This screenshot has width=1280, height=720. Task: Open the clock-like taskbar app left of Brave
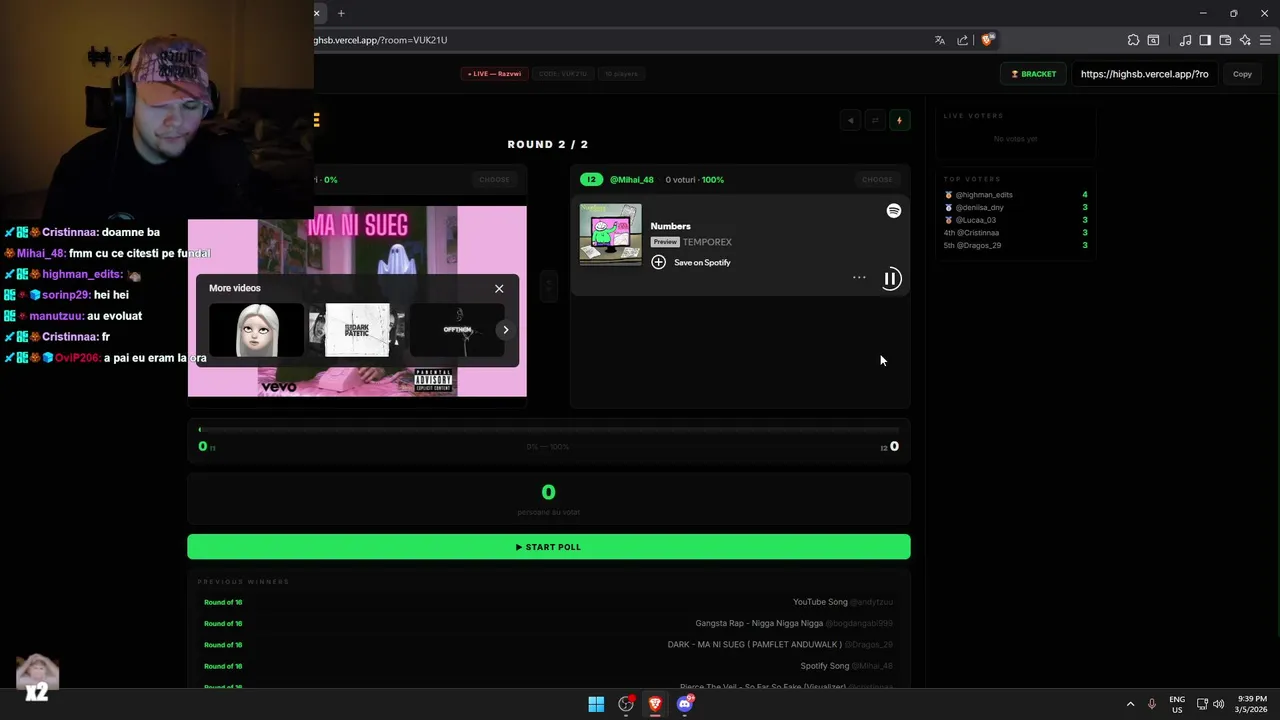[x=626, y=704]
